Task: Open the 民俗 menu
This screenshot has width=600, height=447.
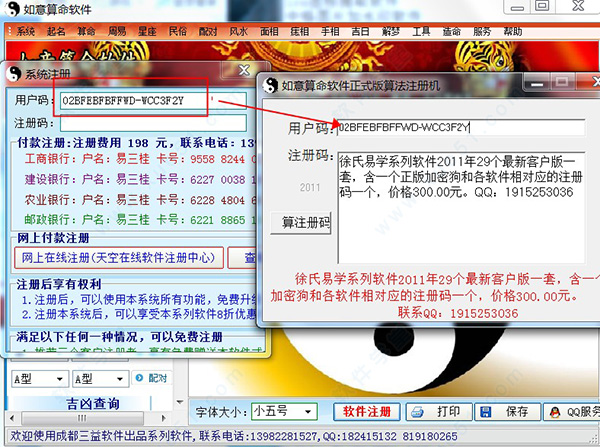Action: pyautogui.click(x=178, y=31)
